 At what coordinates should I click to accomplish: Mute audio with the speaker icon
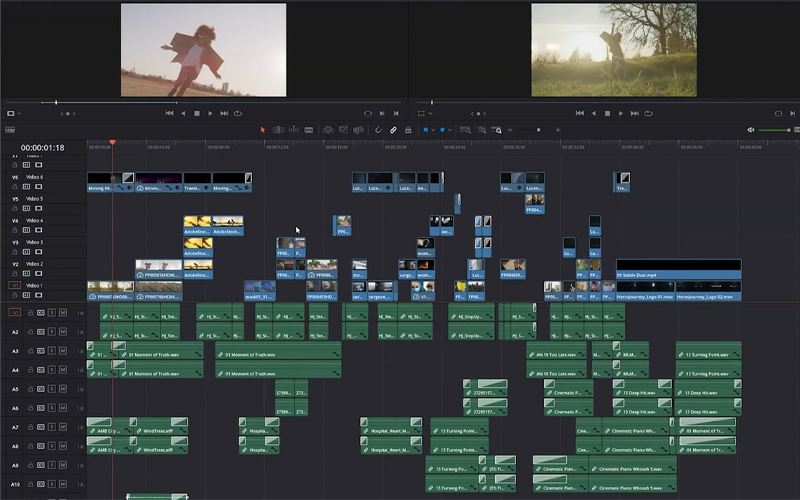[x=751, y=130]
